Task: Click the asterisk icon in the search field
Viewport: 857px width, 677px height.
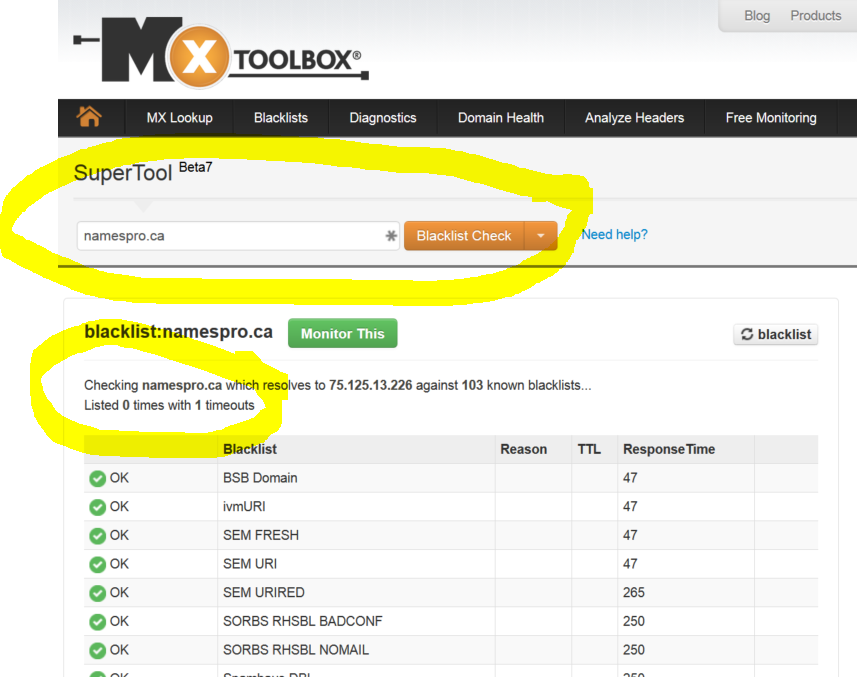Action: pyautogui.click(x=391, y=236)
